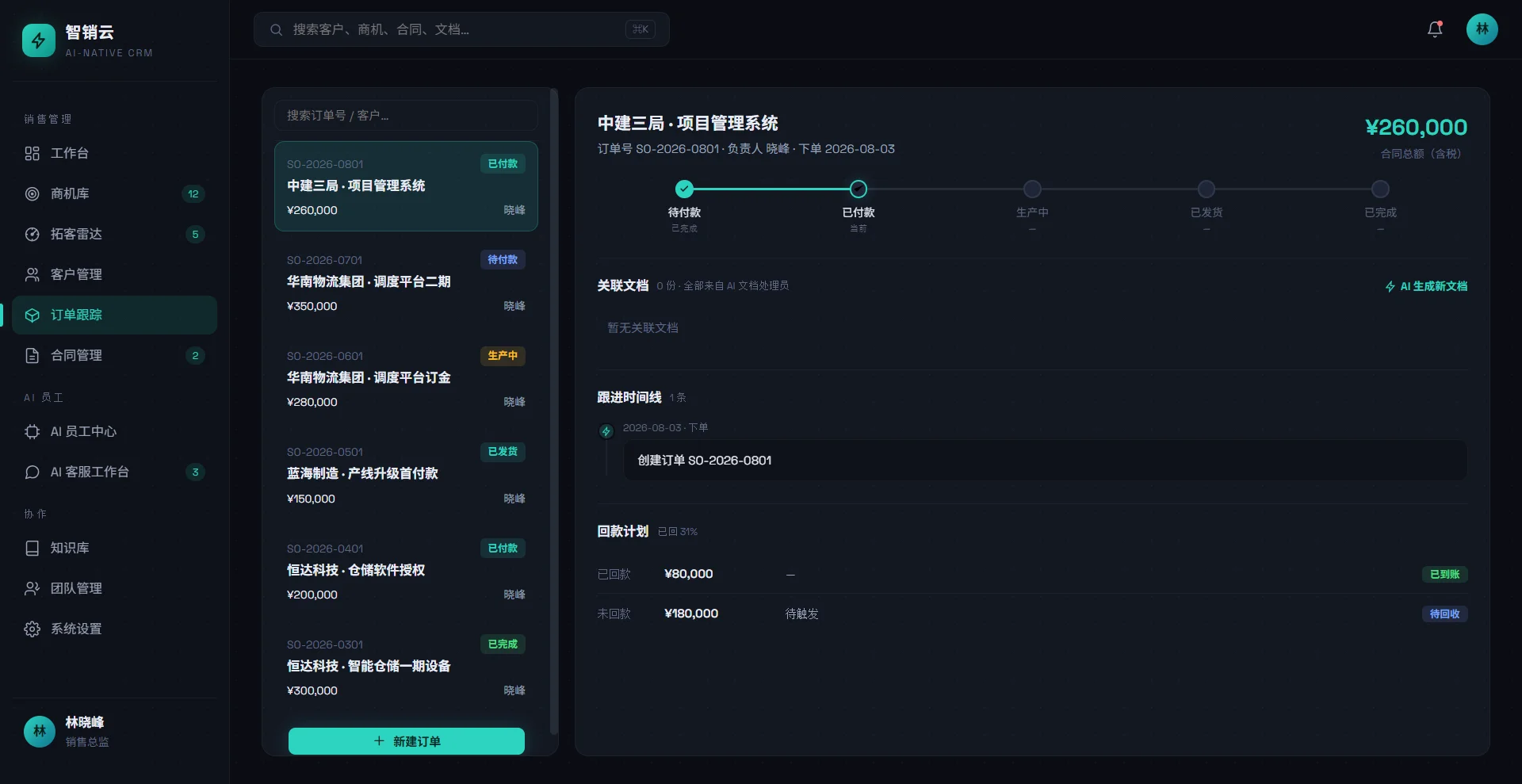
Task: Click the search magnifier icon in top bar
Action: click(x=276, y=29)
